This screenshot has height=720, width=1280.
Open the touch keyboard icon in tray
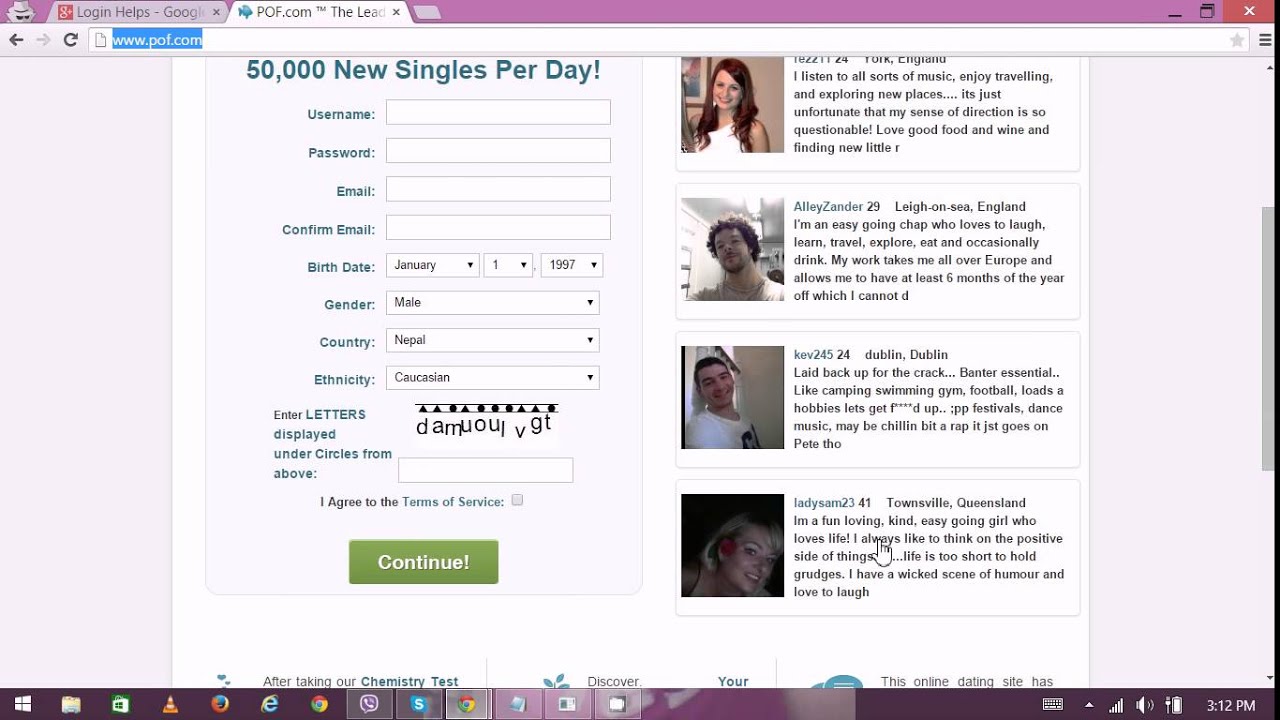[1053, 705]
